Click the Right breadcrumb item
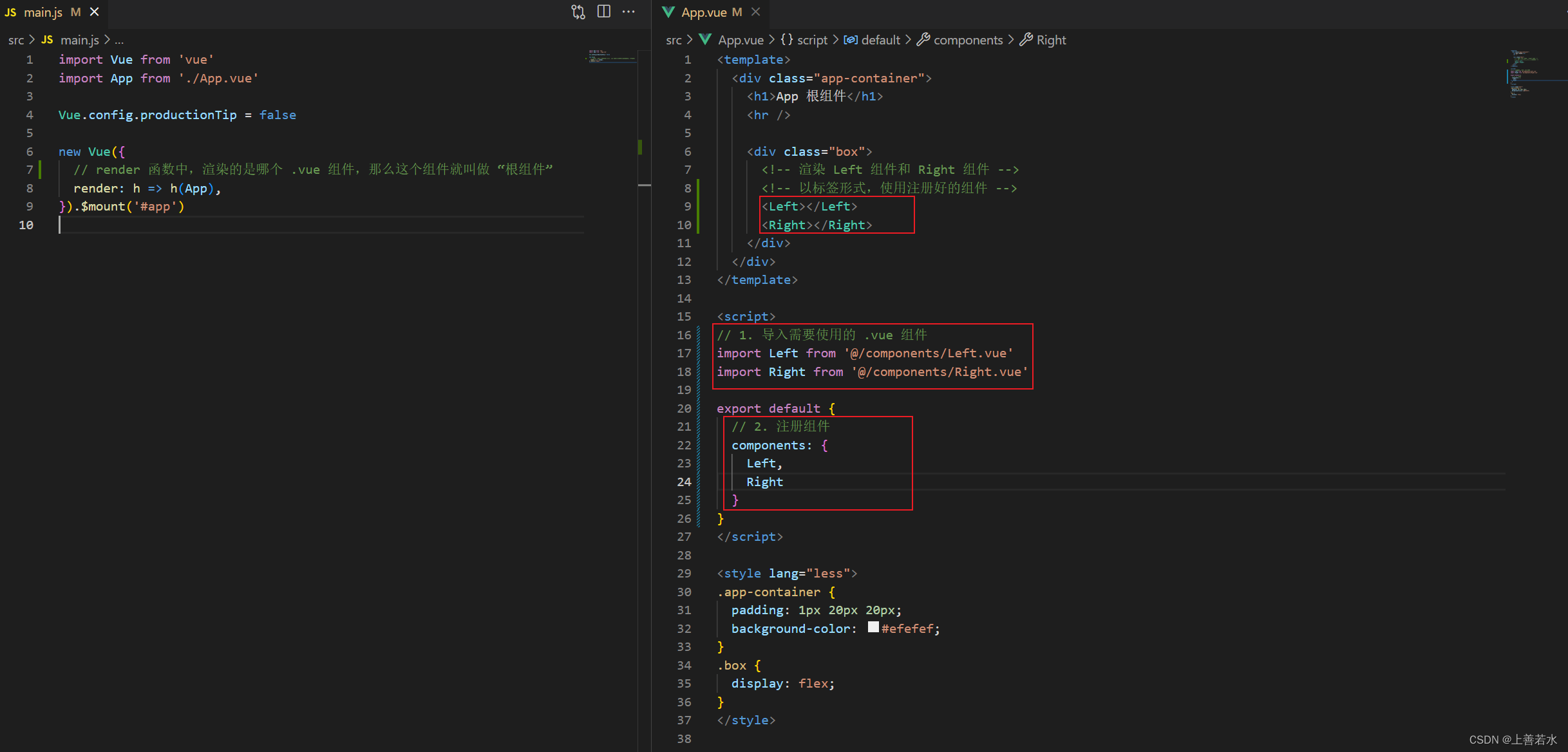The image size is (1568, 752). (1051, 40)
